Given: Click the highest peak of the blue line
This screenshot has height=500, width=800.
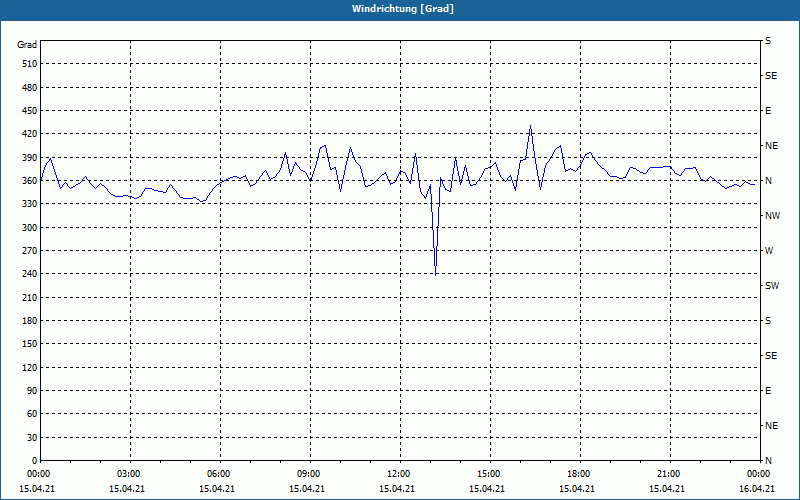Looking at the screenshot, I should coord(531,126).
